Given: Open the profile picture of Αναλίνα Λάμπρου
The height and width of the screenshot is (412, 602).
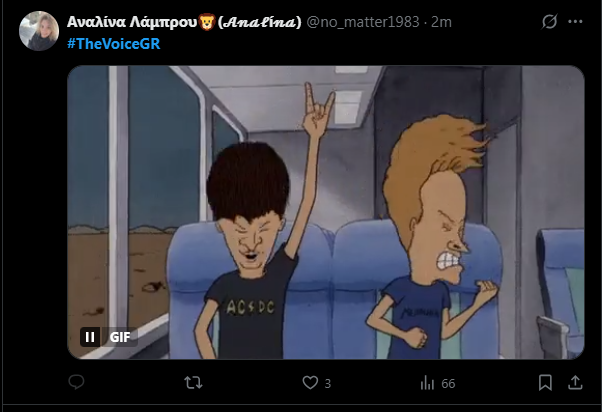Looking at the screenshot, I should click(x=39, y=31).
